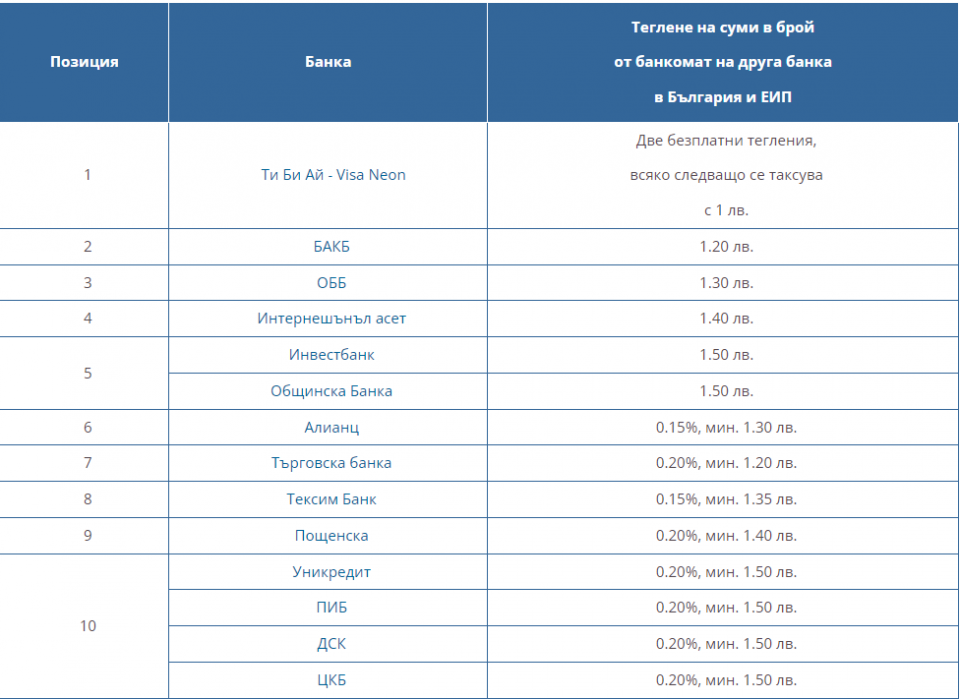Open the Инвестбанк link
The height and width of the screenshot is (699, 960).
[x=331, y=355]
